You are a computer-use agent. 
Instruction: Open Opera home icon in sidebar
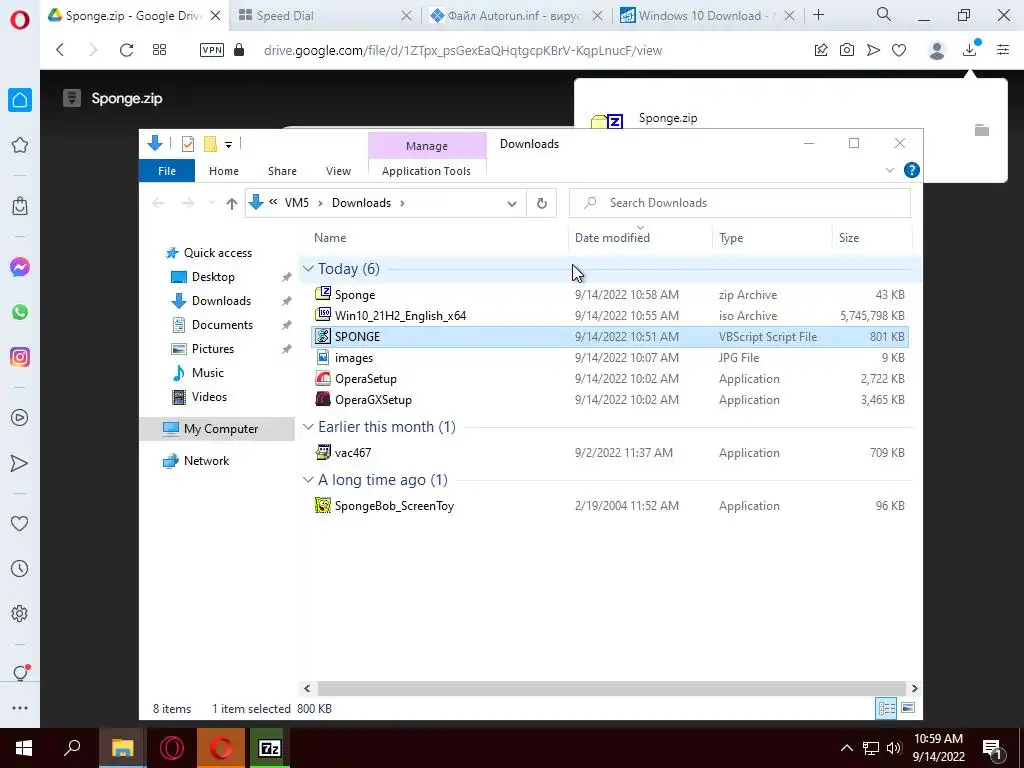click(x=20, y=100)
